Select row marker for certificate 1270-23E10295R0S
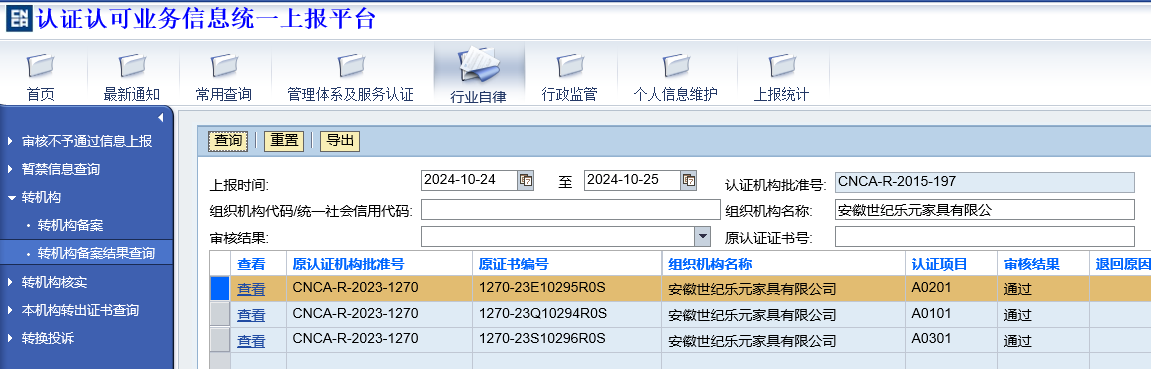 (x=220, y=288)
